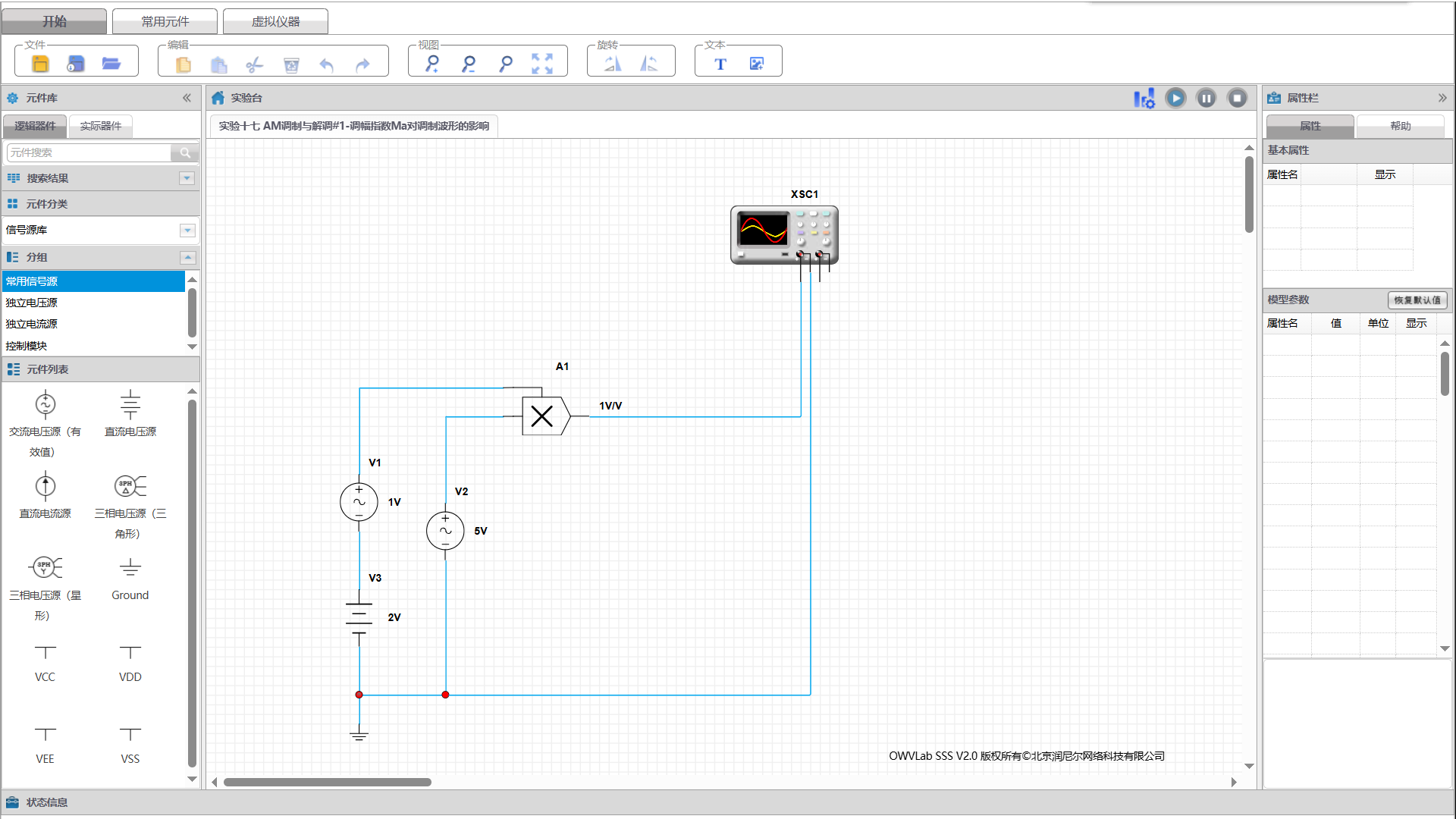
Task: Select the V3 battery symbol
Action: [x=359, y=617]
